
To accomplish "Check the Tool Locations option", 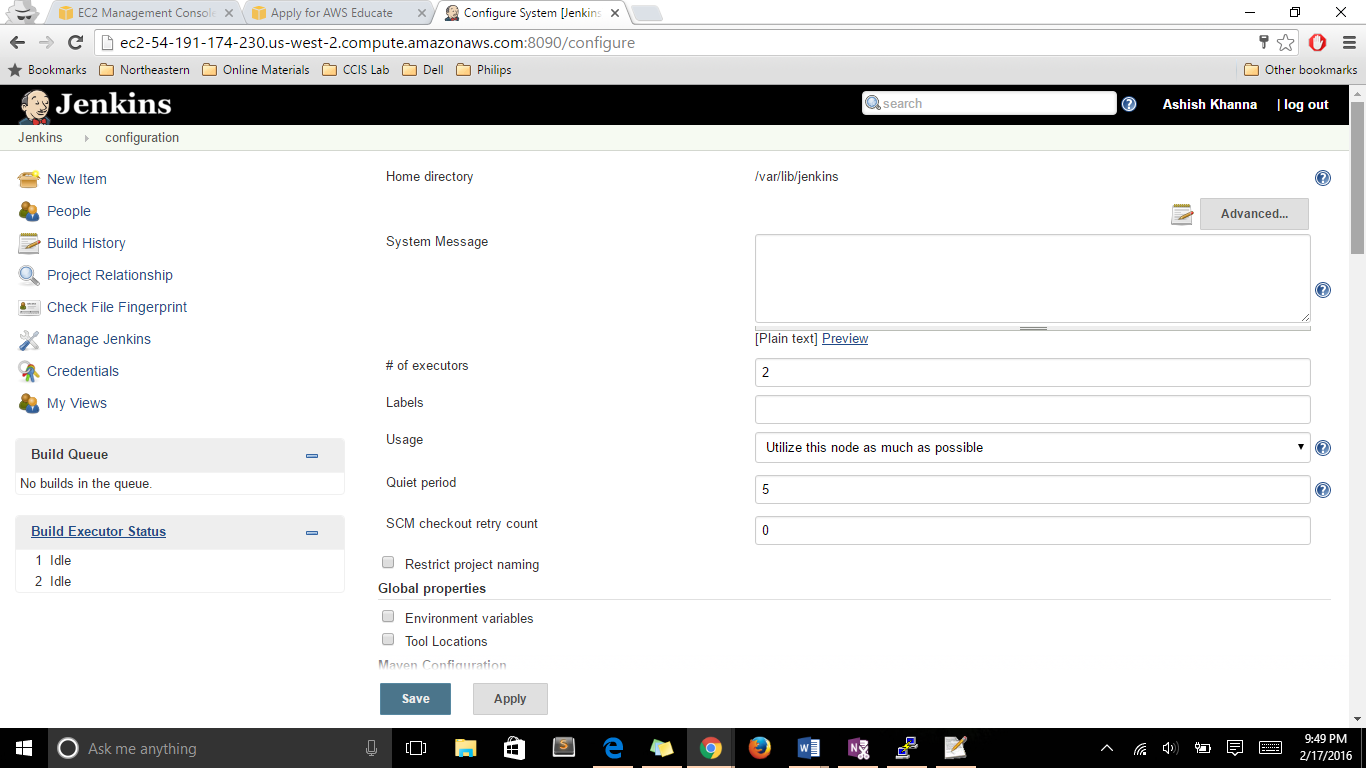I will point(388,640).
